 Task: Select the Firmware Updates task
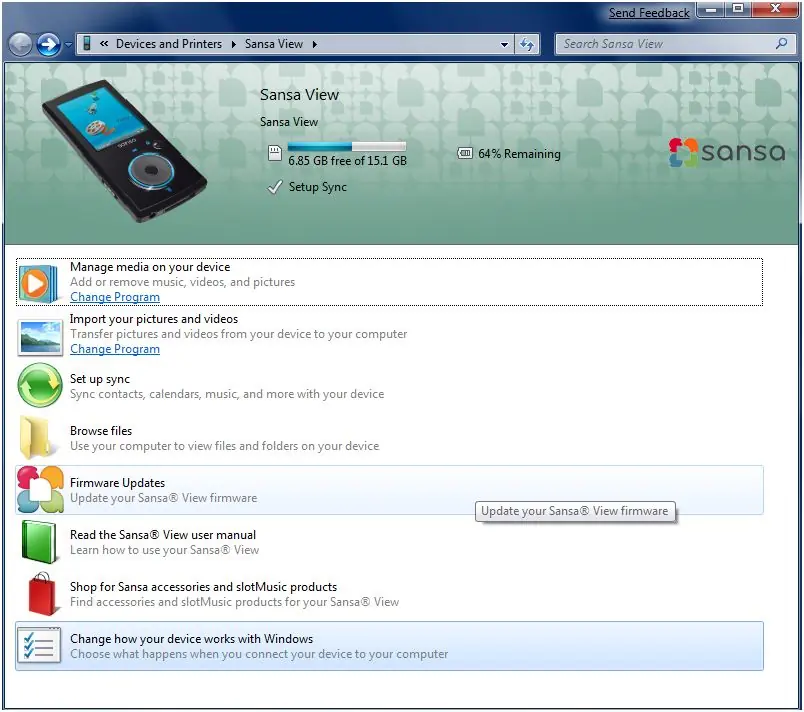pyautogui.click(x=389, y=490)
